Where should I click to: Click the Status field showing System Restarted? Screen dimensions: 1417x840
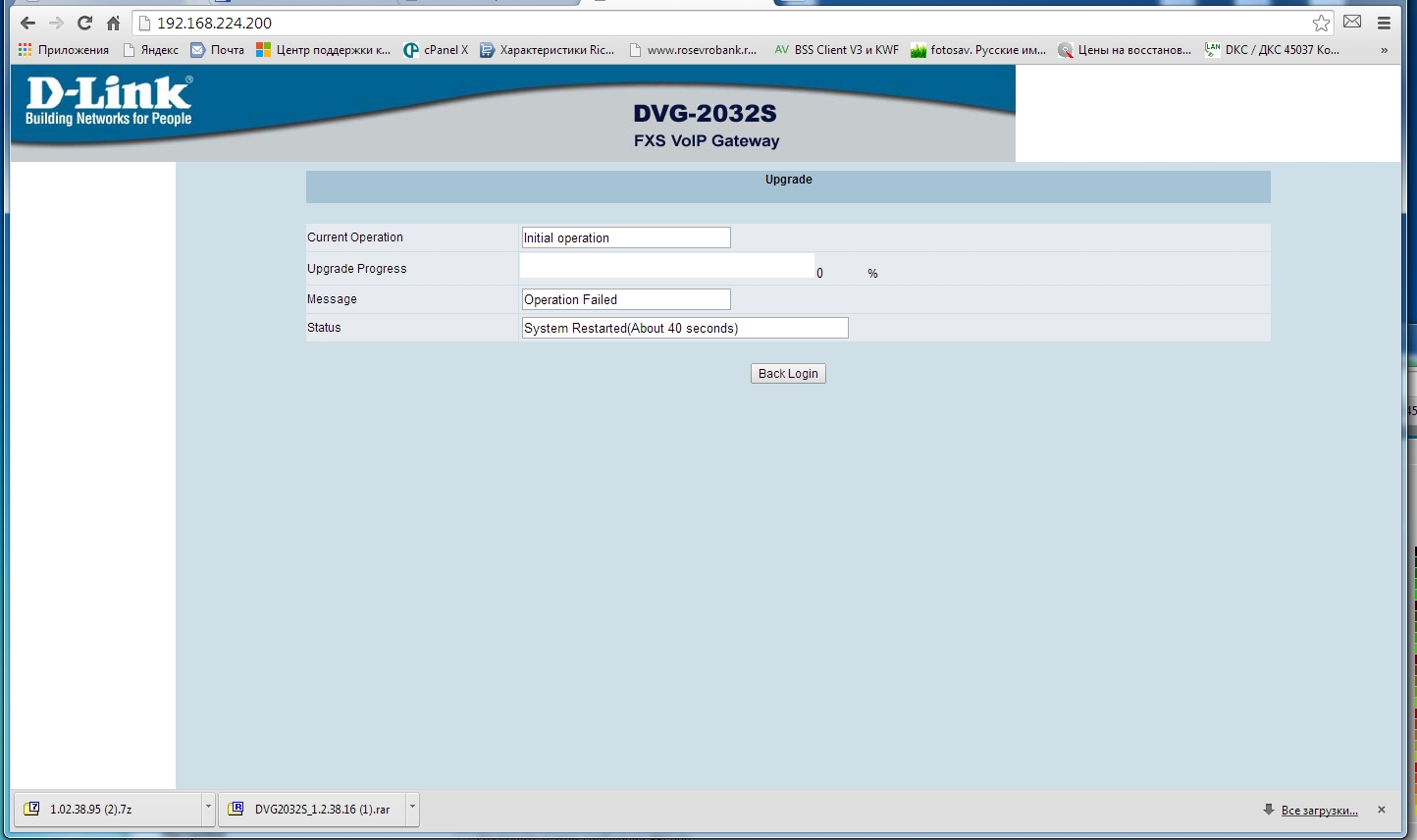(x=685, y=328)
